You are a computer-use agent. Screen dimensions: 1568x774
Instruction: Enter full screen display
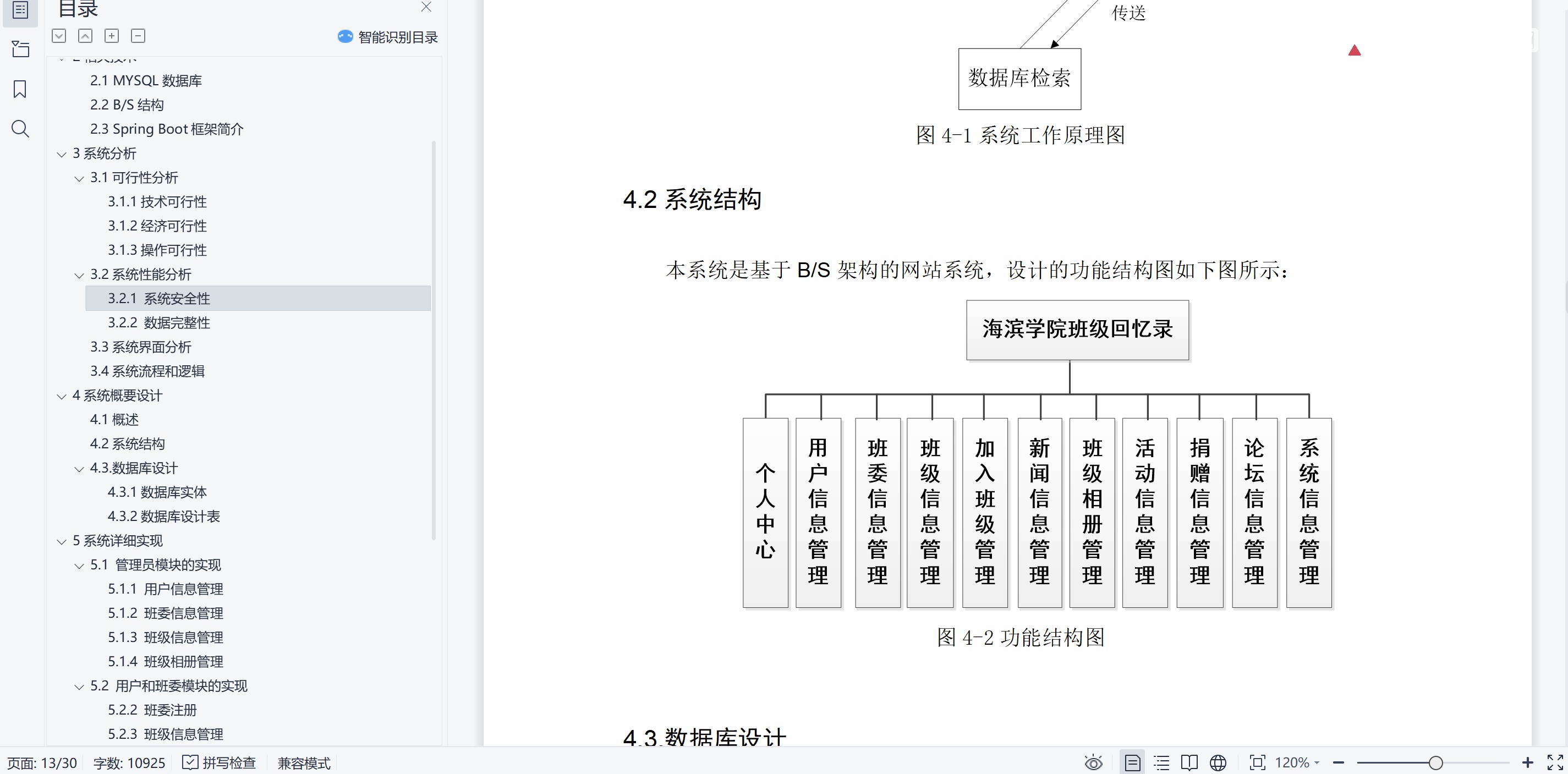pyautogui.click(x=1555, y=762)
